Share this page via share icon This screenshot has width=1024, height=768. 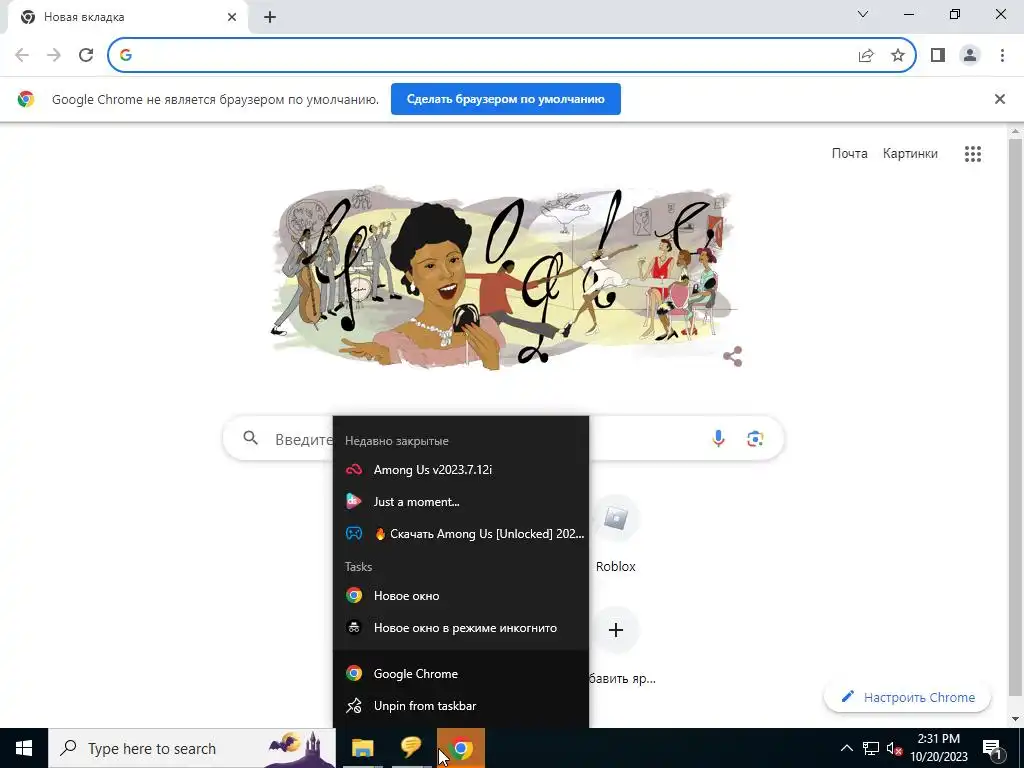pos(866,56)
